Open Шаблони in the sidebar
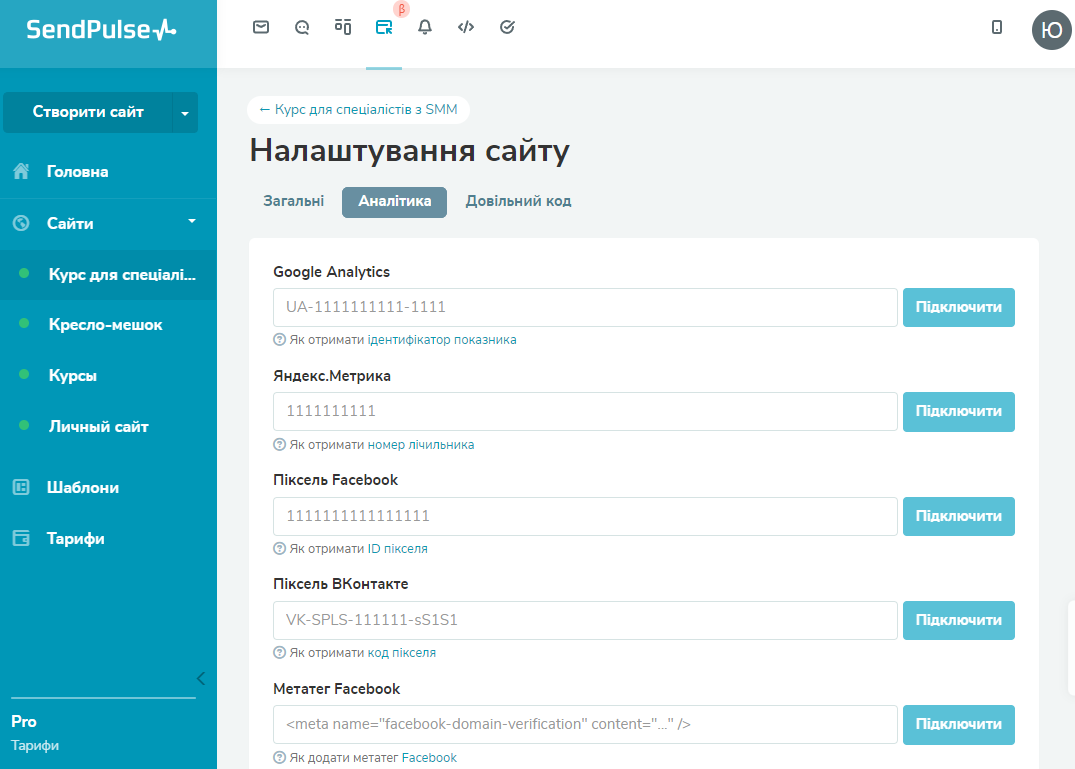 [83, 487]
